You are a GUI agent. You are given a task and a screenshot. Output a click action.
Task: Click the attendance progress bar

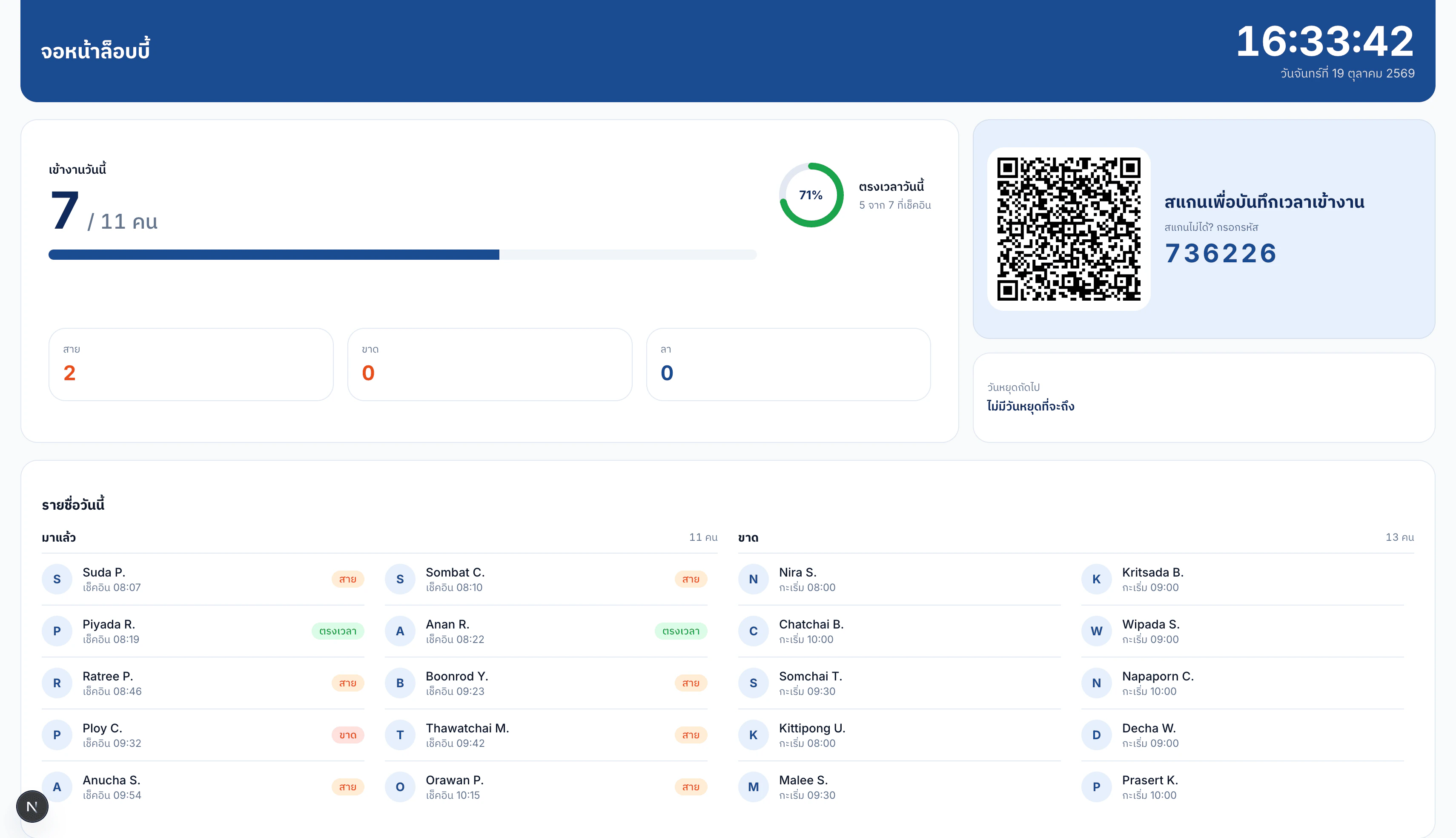[403, 254]
